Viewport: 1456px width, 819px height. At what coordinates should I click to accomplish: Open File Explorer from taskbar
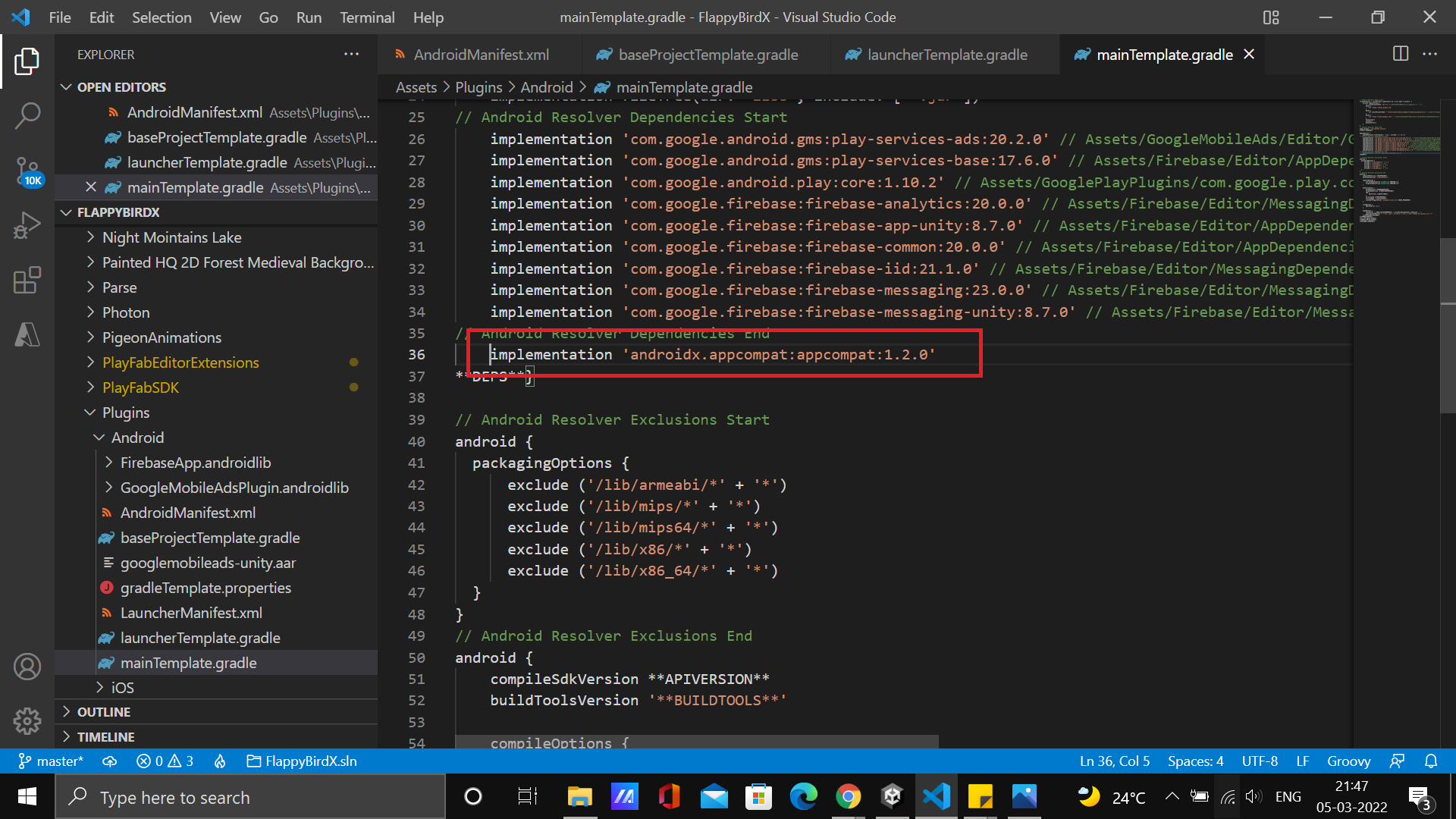tap(579, 796)
